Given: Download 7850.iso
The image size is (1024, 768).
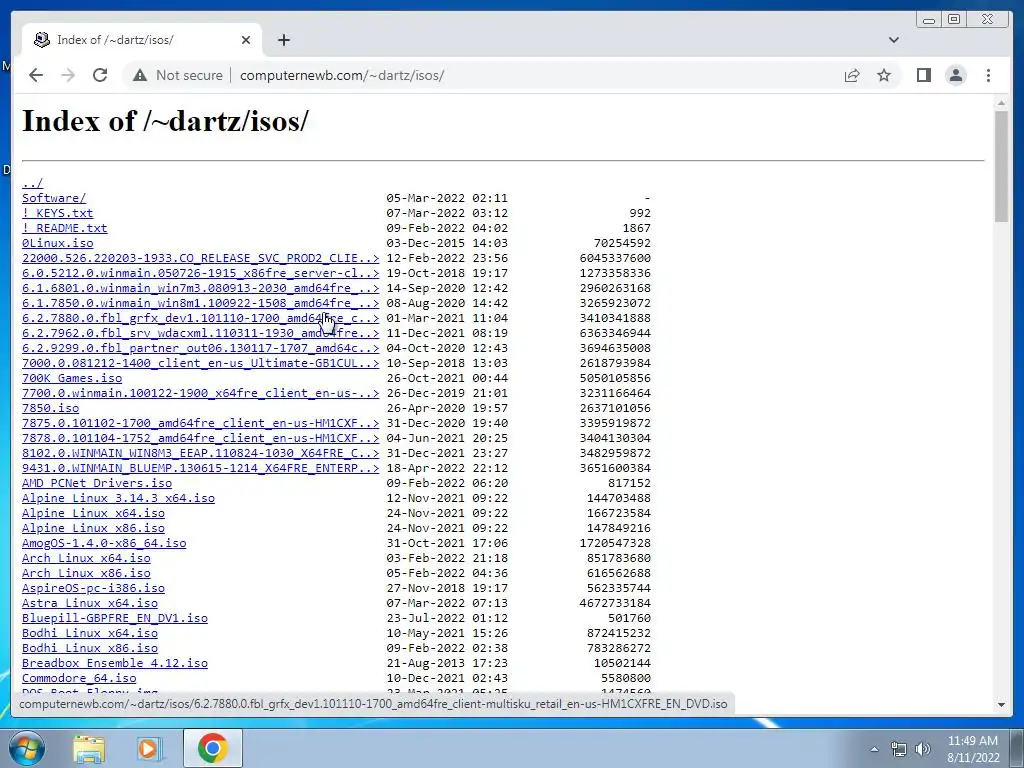Looking at the screenshot, I should tap(50, 408).
